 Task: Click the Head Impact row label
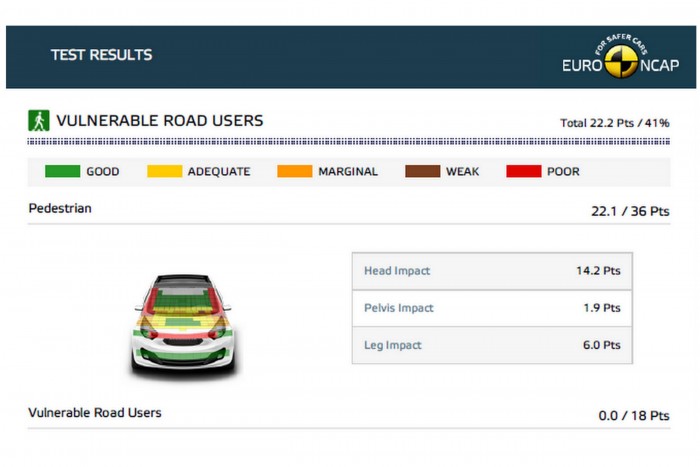397,271
